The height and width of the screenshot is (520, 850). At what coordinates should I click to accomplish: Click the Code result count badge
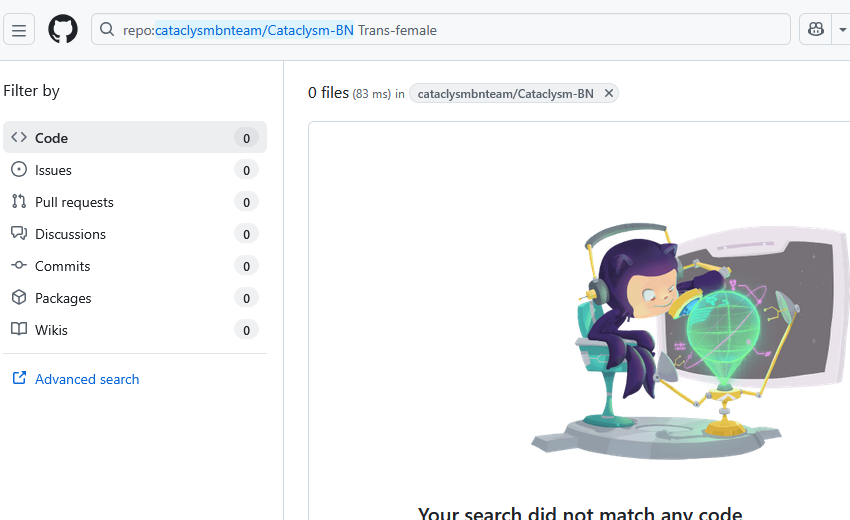pos(246,138)
